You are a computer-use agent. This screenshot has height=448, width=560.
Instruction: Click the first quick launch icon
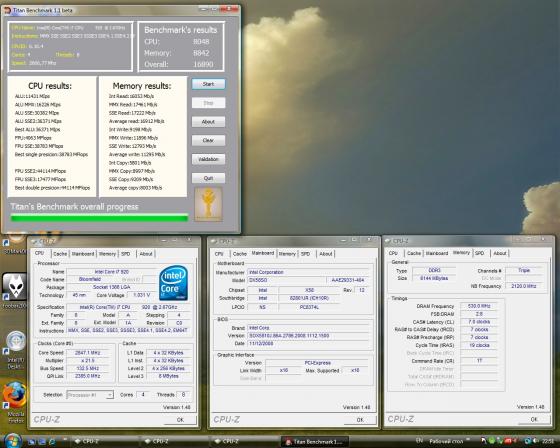click(x=32, y=442)
